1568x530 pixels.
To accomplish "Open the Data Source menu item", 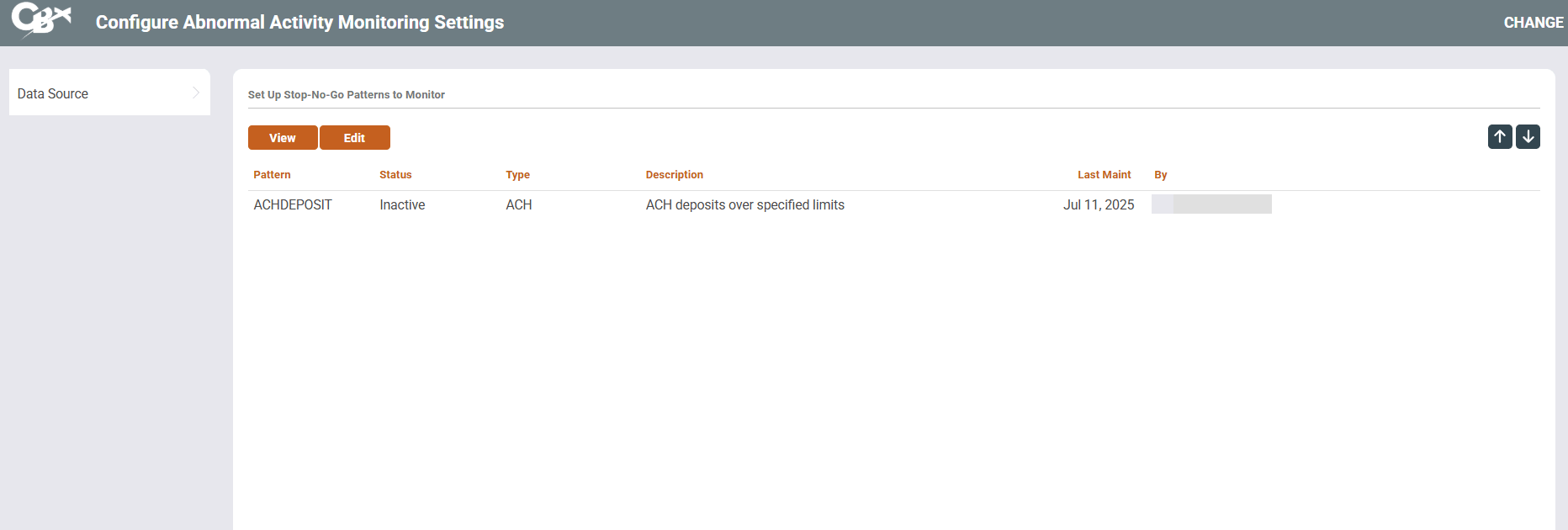I will click(x=53, y=93).
